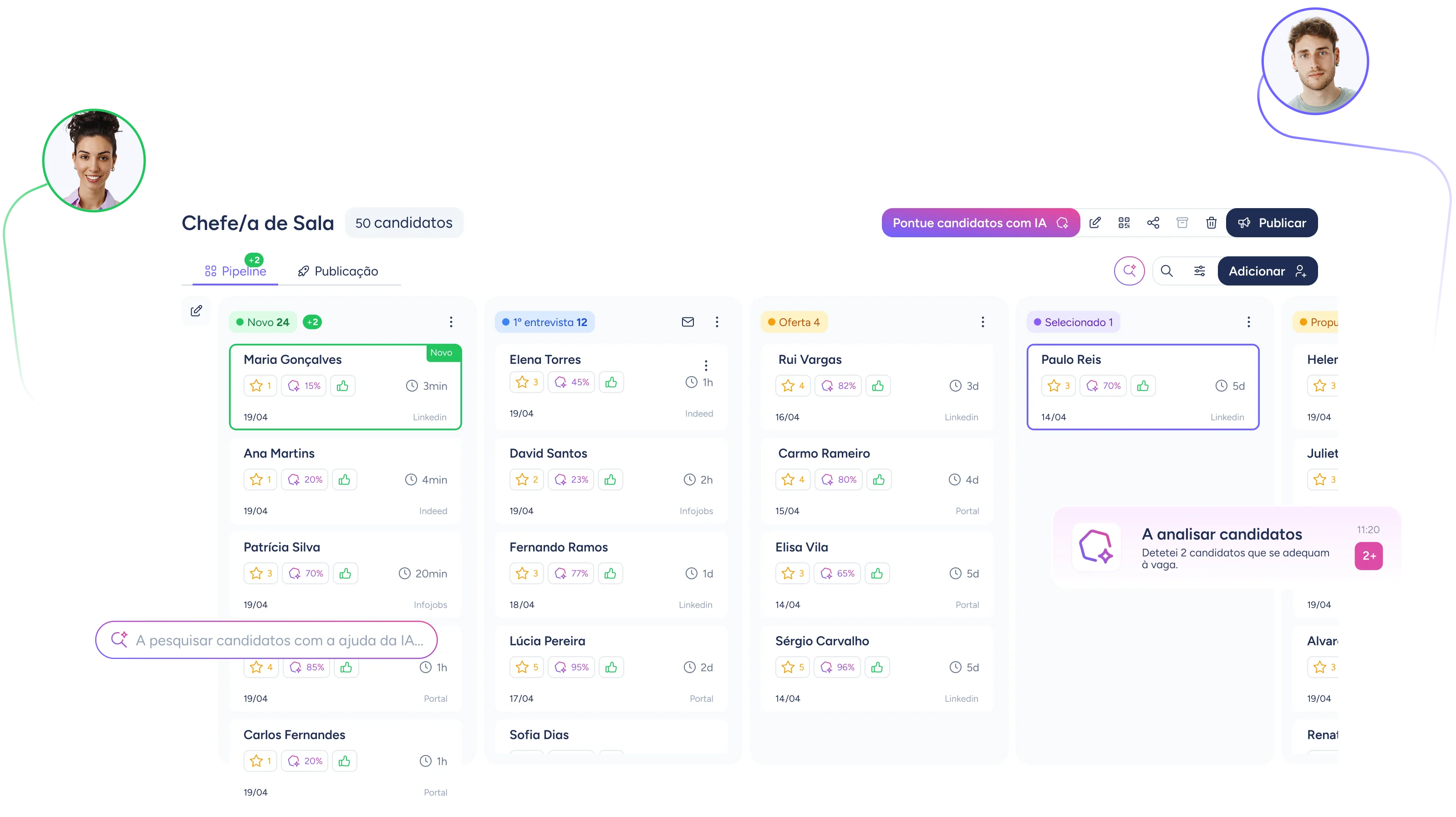Click the edit pipeline icon left of Novo
The width and height of the screenshot is (1456, 817).
coord(196,311)
